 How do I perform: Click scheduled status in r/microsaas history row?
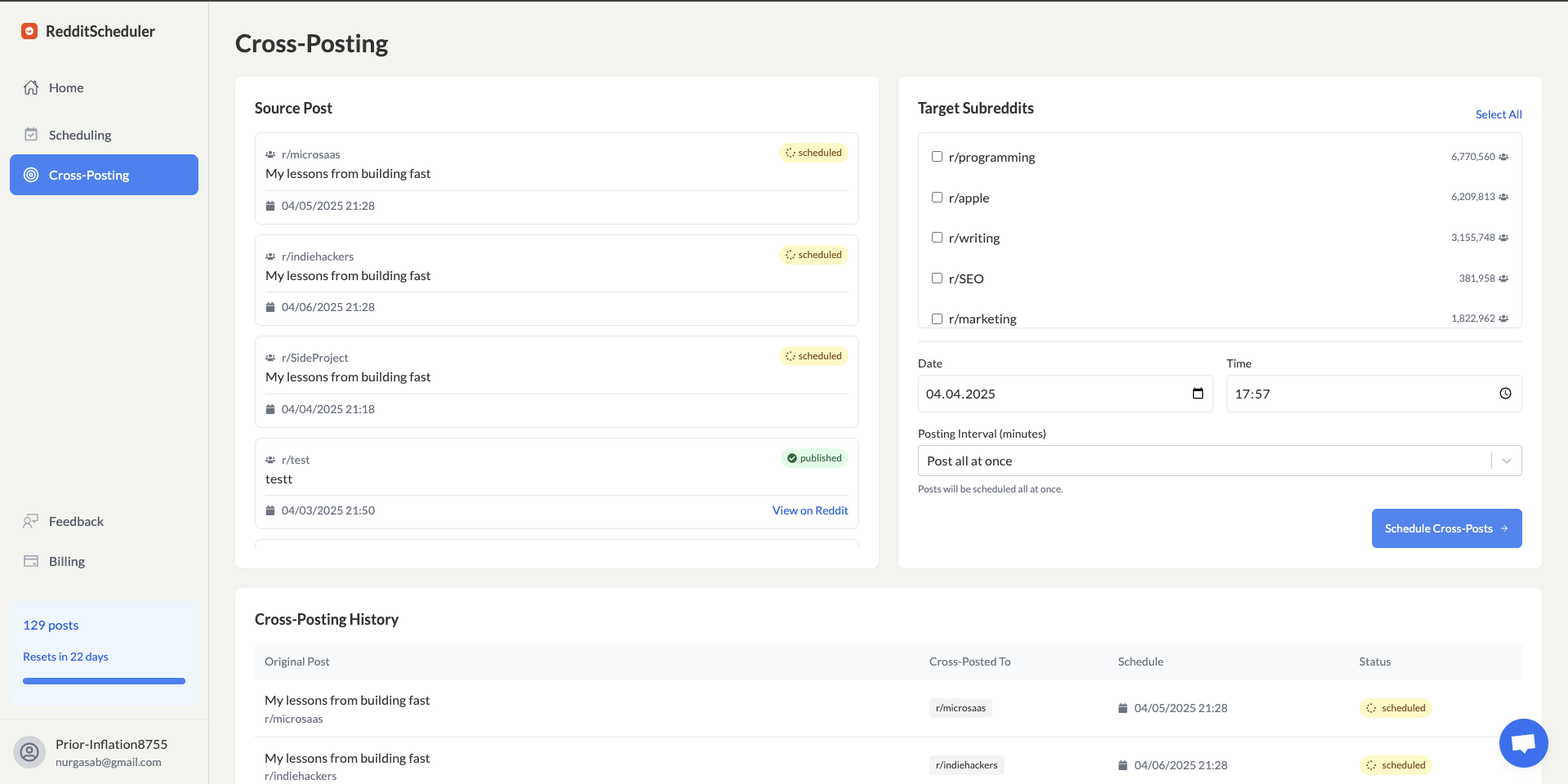click(x=1396, y=708)
